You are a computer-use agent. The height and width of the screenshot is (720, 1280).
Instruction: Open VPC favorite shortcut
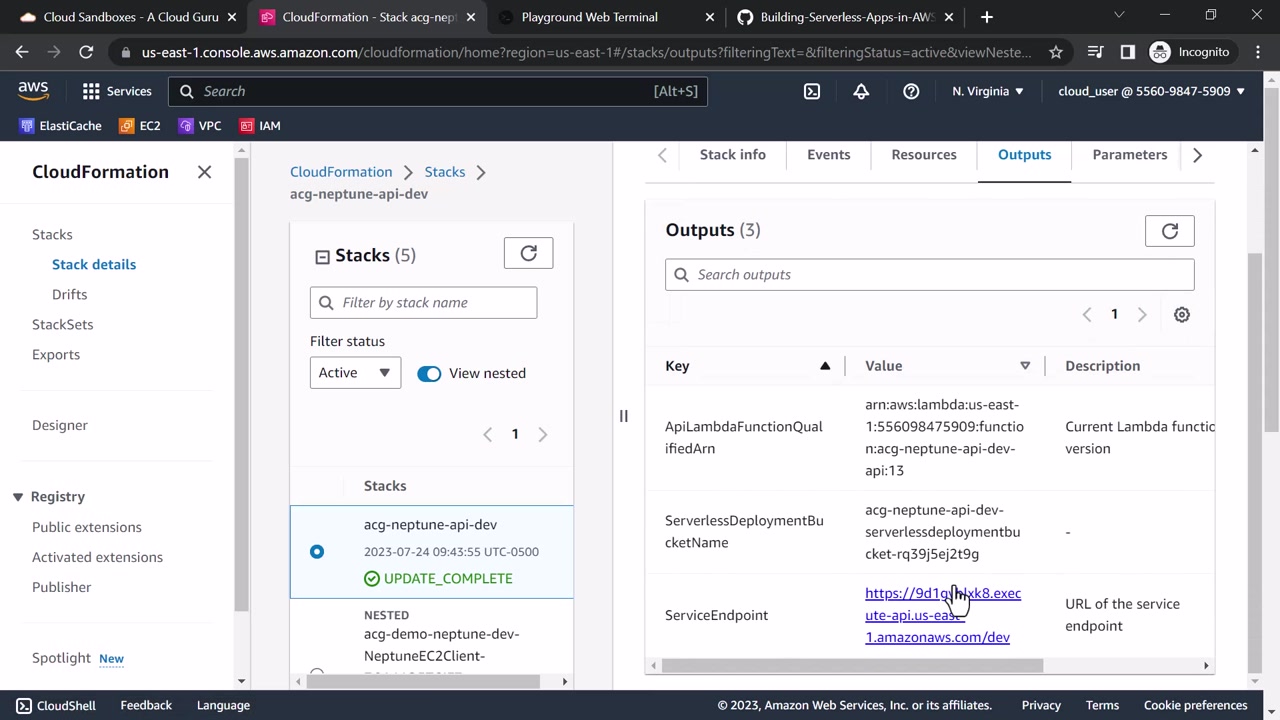pyautogui.click(x=200, y=126)
